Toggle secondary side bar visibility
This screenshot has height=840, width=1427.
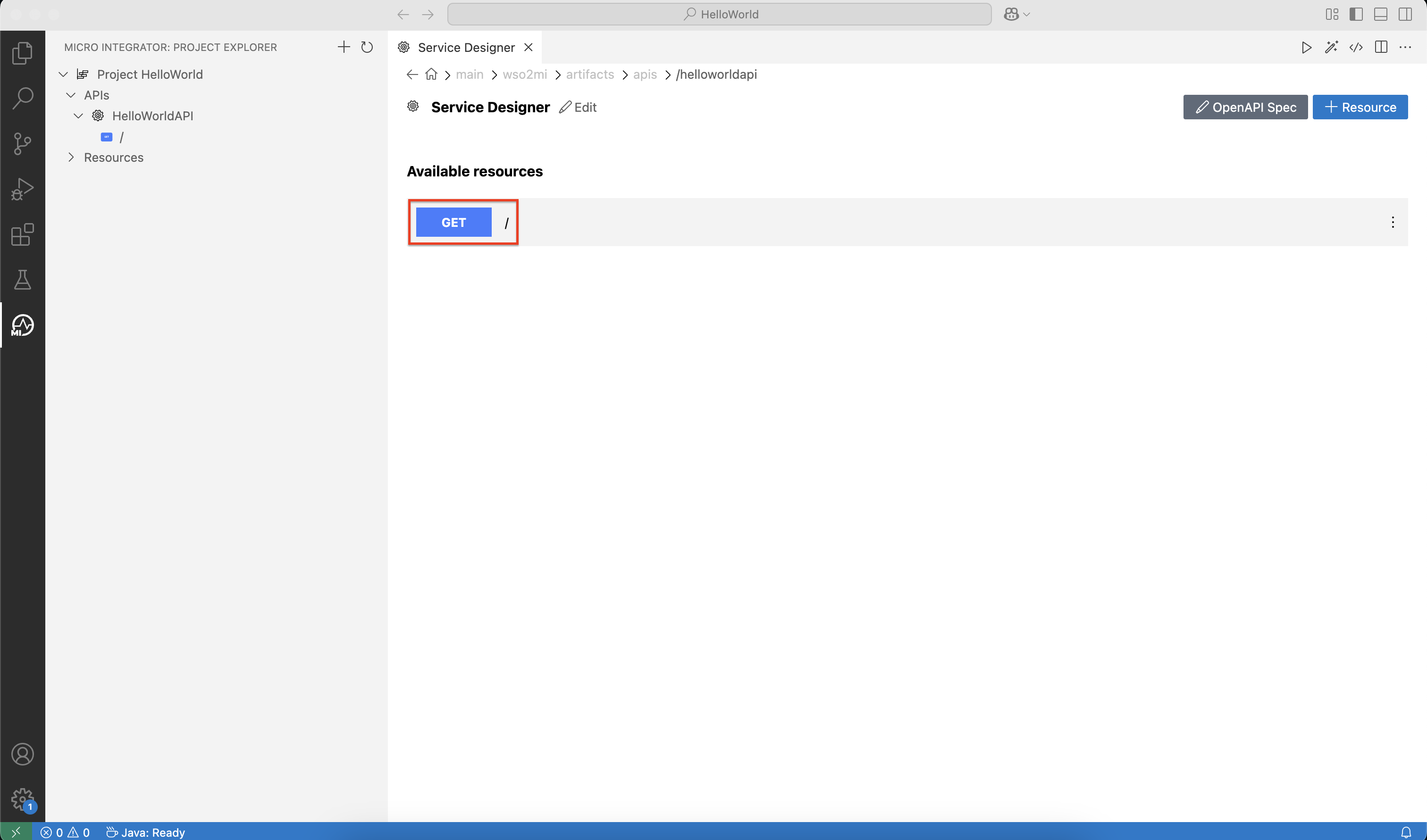point(1405,14)
